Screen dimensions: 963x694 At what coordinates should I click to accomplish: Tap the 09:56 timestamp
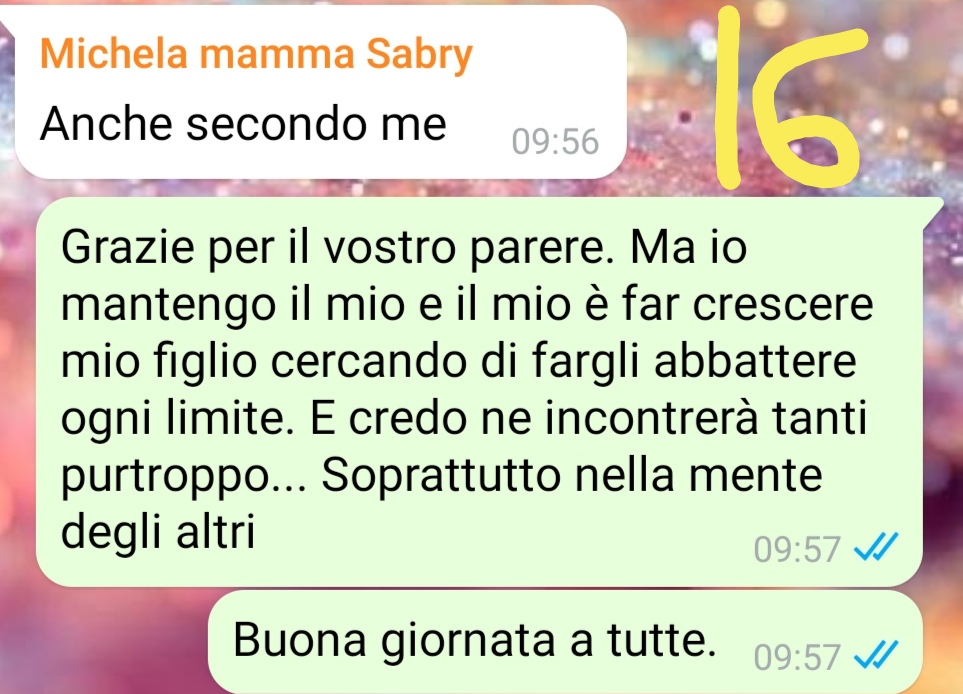coord(555,141)
